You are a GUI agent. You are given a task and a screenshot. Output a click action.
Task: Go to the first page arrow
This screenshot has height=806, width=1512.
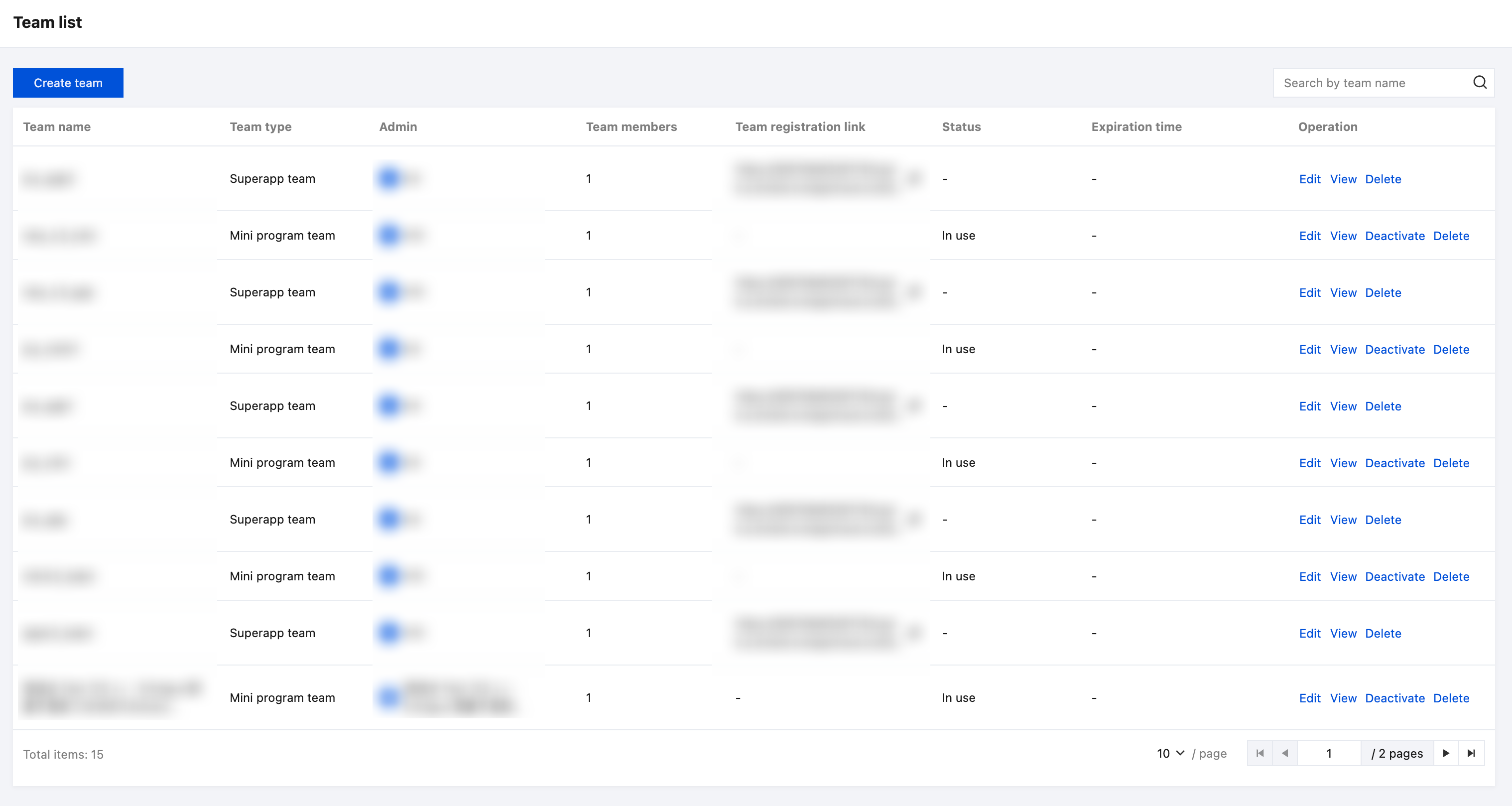click(x=1260, y=753)
